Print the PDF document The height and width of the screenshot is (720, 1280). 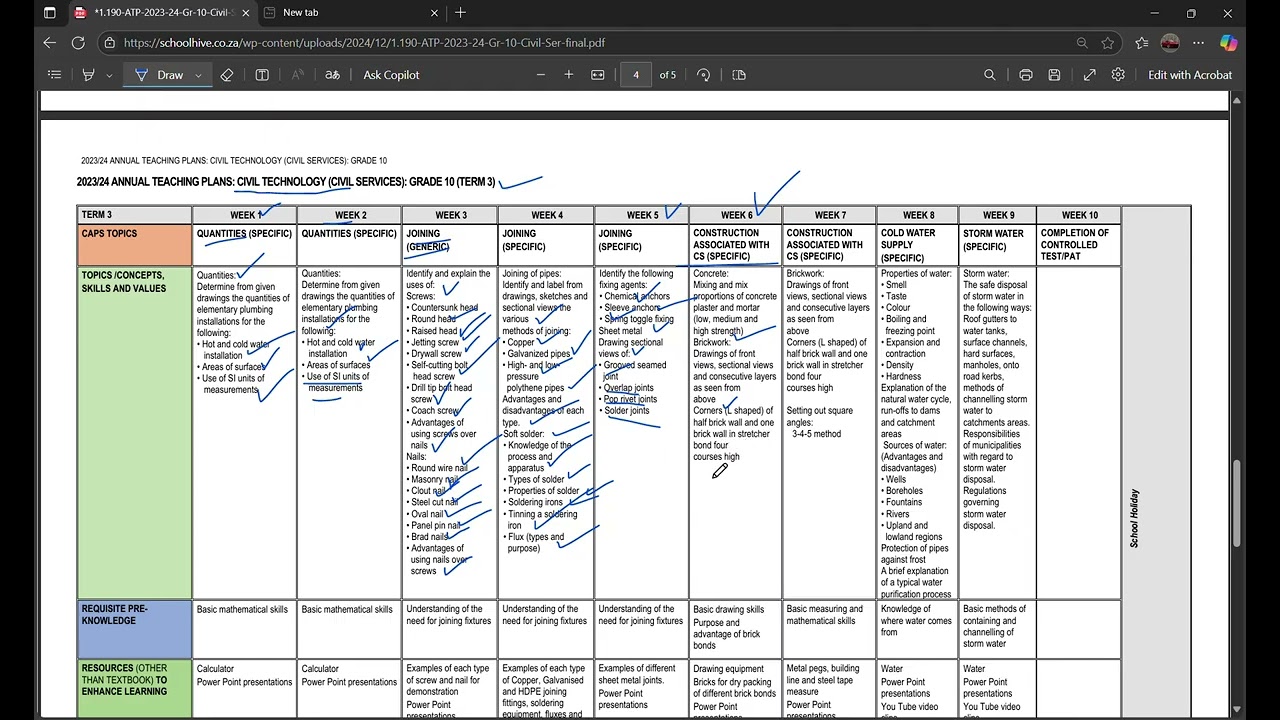[1026, 75]
